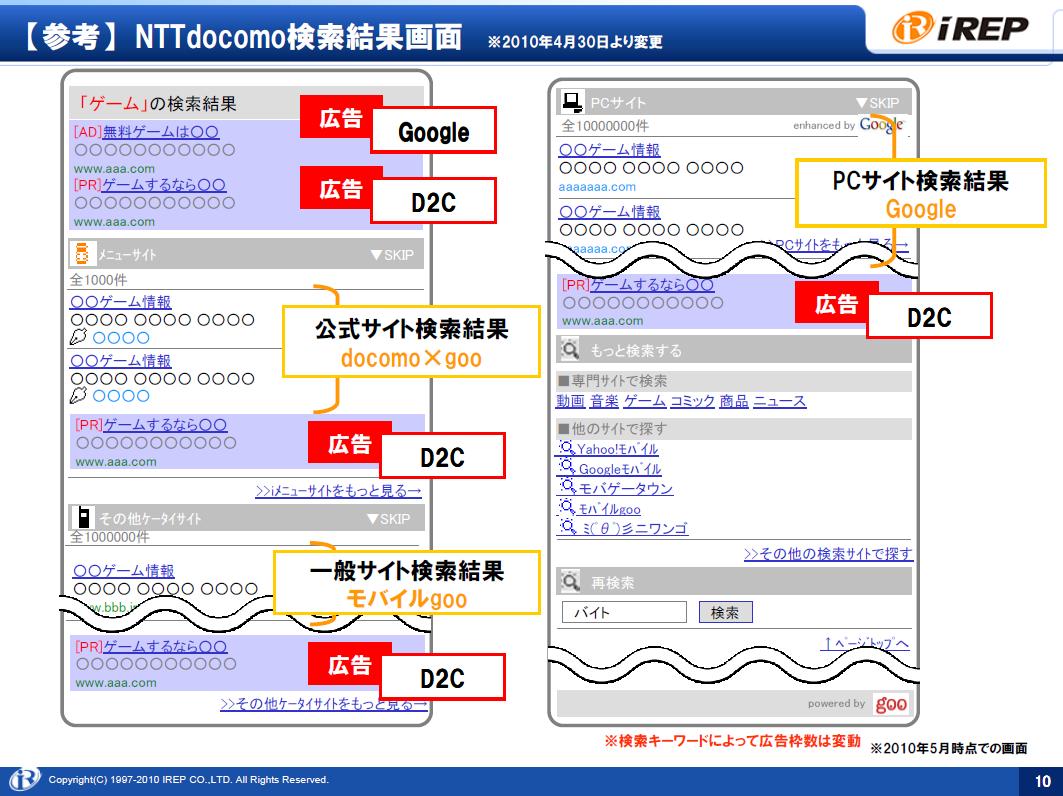Click 全1000件 result count text
The height and width of the screenshot is (796, 1063).
pos(98,280)
